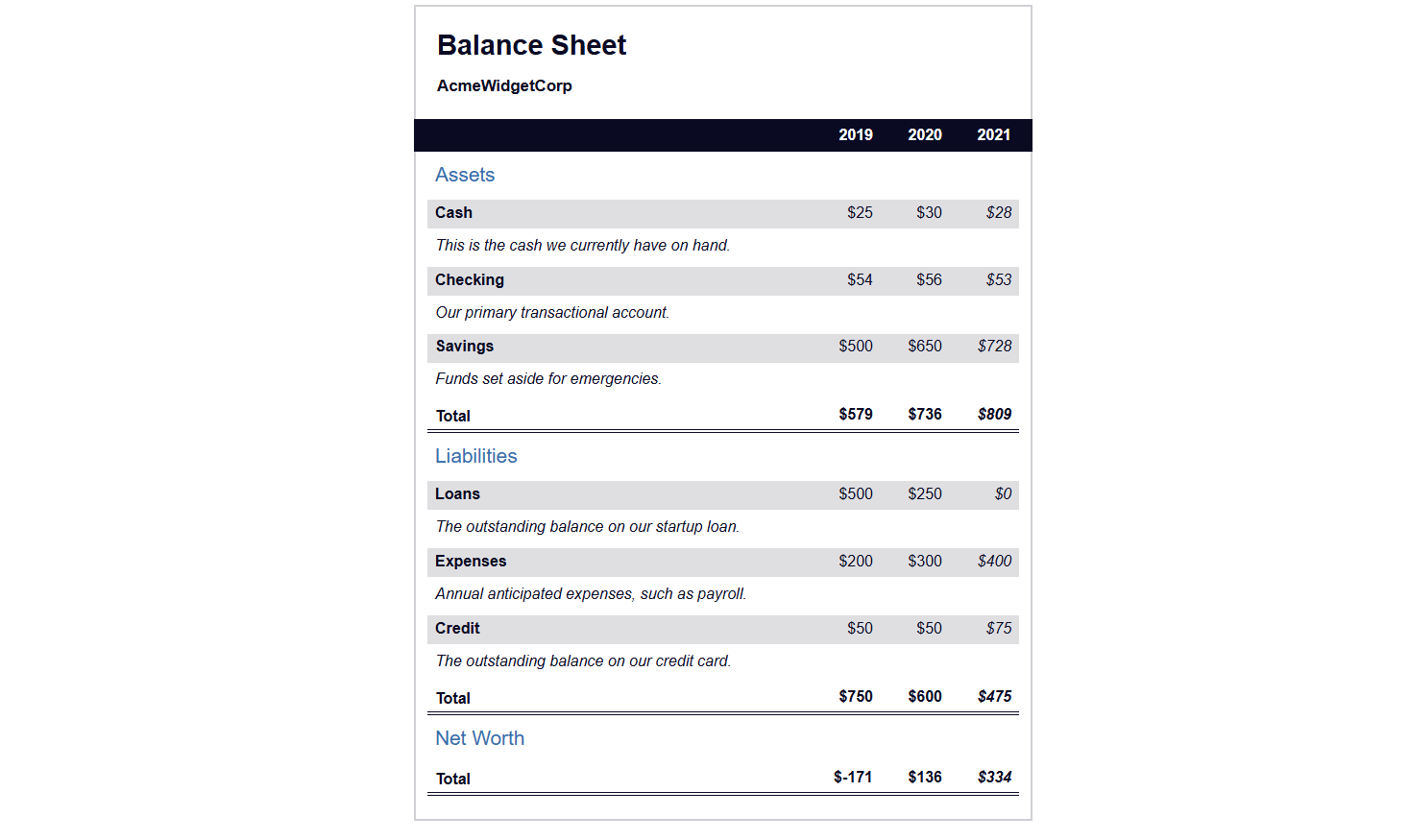Select the Checking row label
This screenshot has width=1409, height=840.
click(470, 279)
